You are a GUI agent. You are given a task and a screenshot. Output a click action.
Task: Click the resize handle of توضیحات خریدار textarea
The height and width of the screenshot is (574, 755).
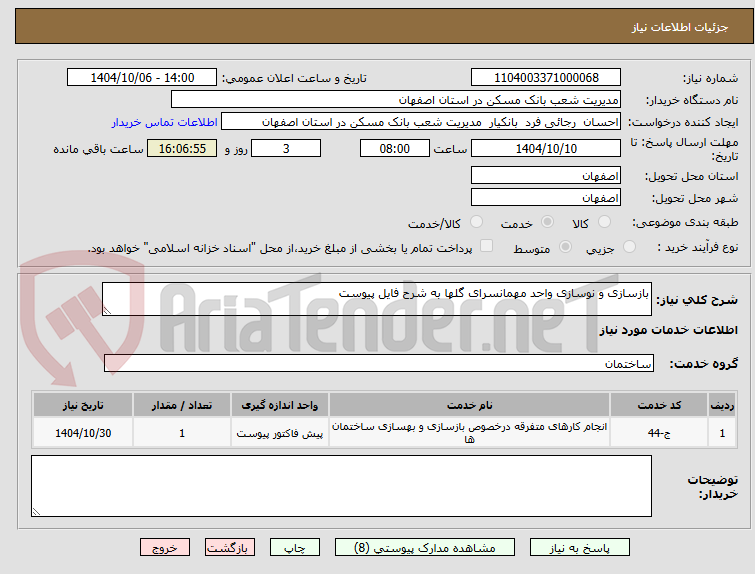(36, 512)
